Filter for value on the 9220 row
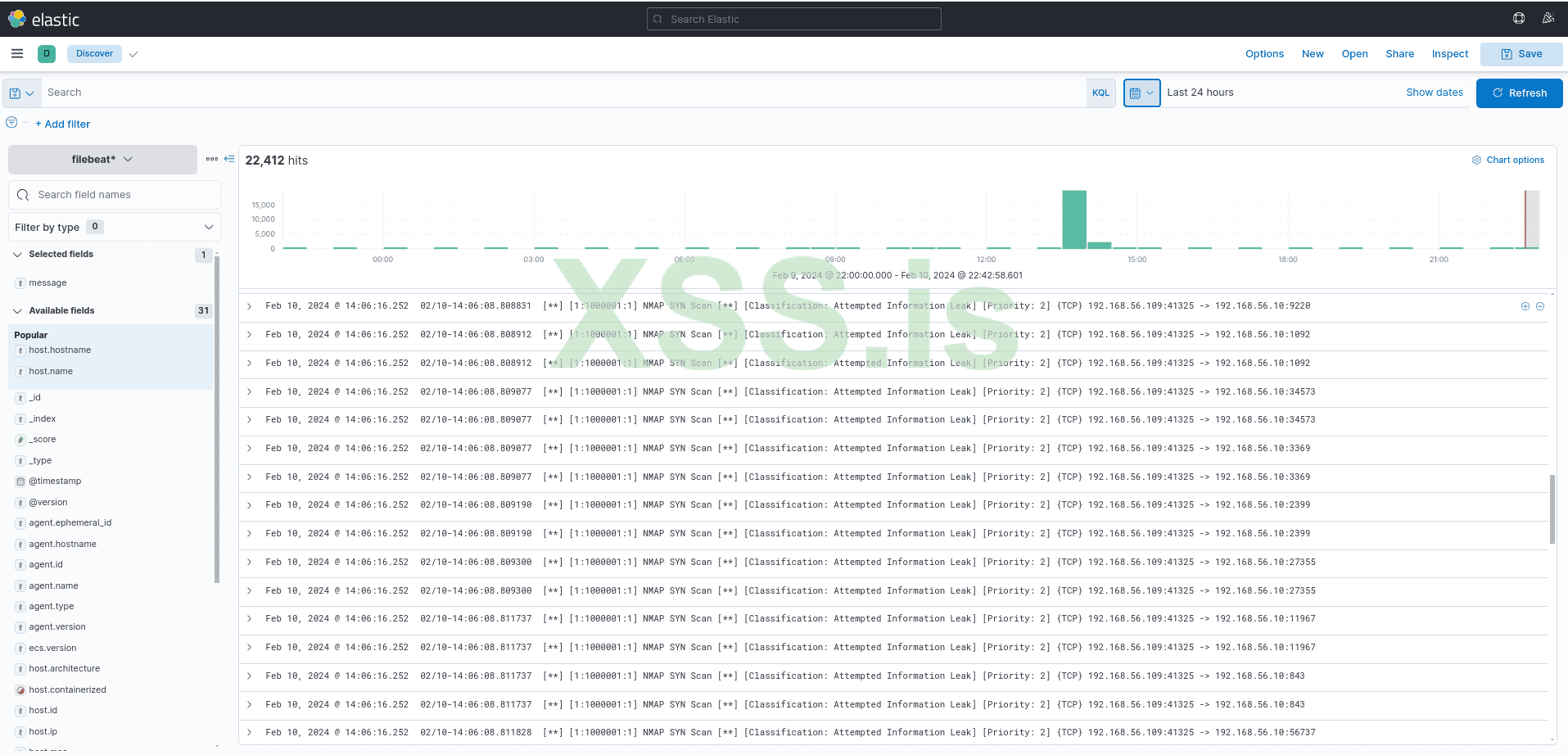Screen dimensions: 1568x755 pyautogui.click(x=1525, y=306)
